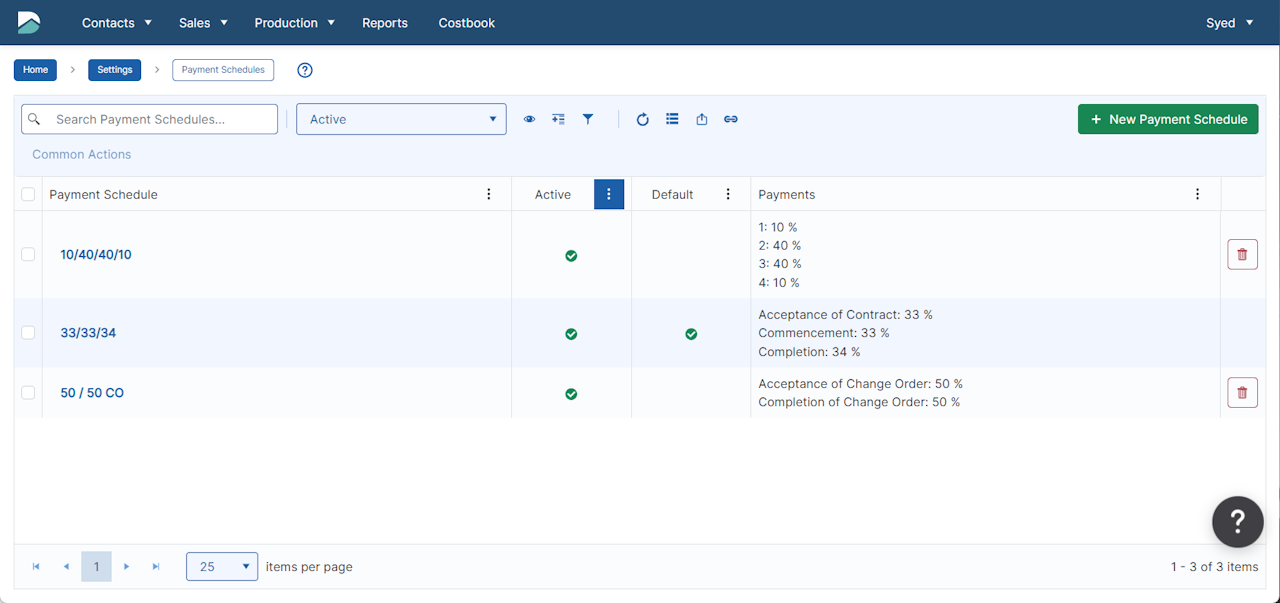
Task: Check the 33/33/34 row checkbox
Action: point(28,333)
